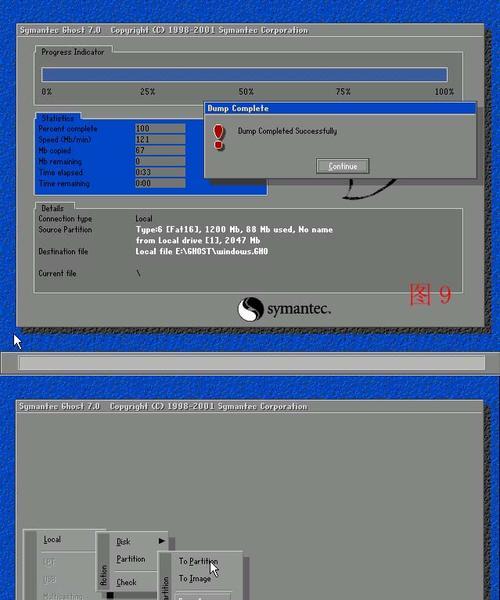Click the Statistics panel label
This screenshot has width=500, height=600.
[x=58, y=118]
